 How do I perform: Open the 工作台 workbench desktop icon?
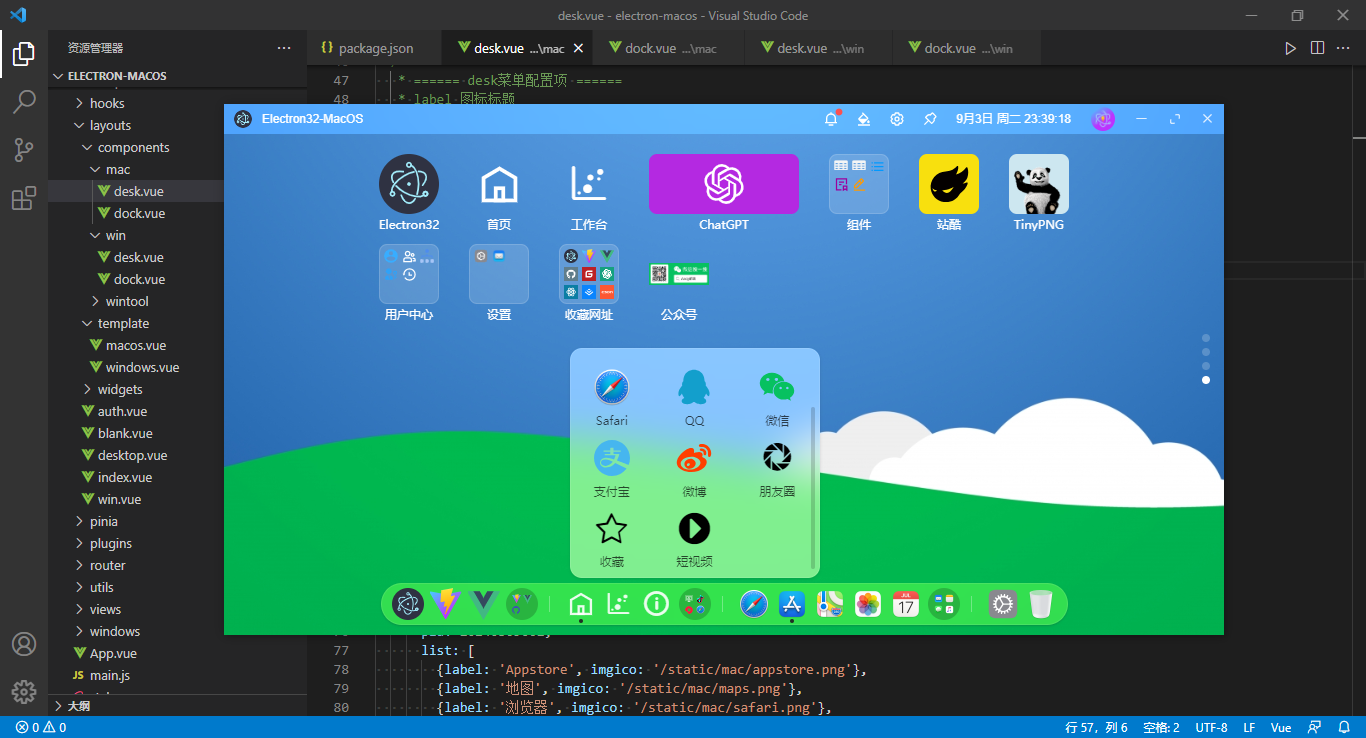tap(589, 184)
